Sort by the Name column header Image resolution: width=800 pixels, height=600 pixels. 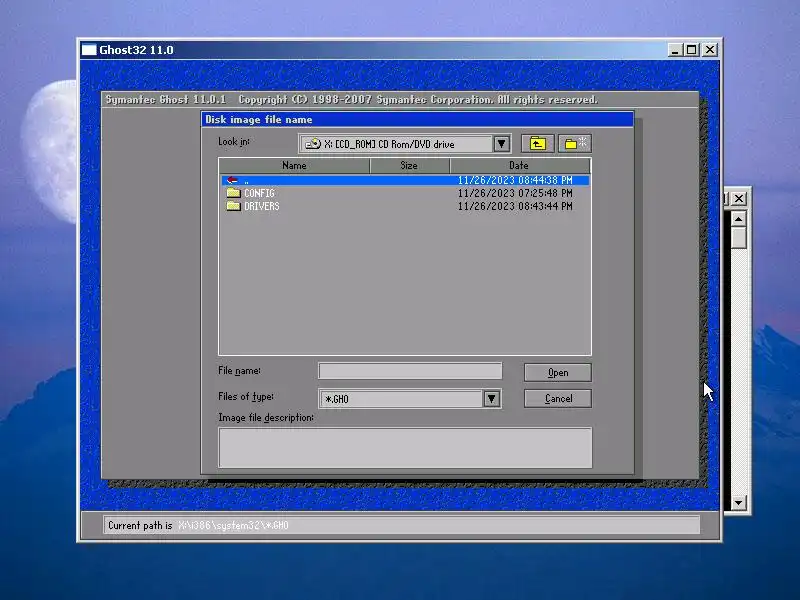pos(294,165)
